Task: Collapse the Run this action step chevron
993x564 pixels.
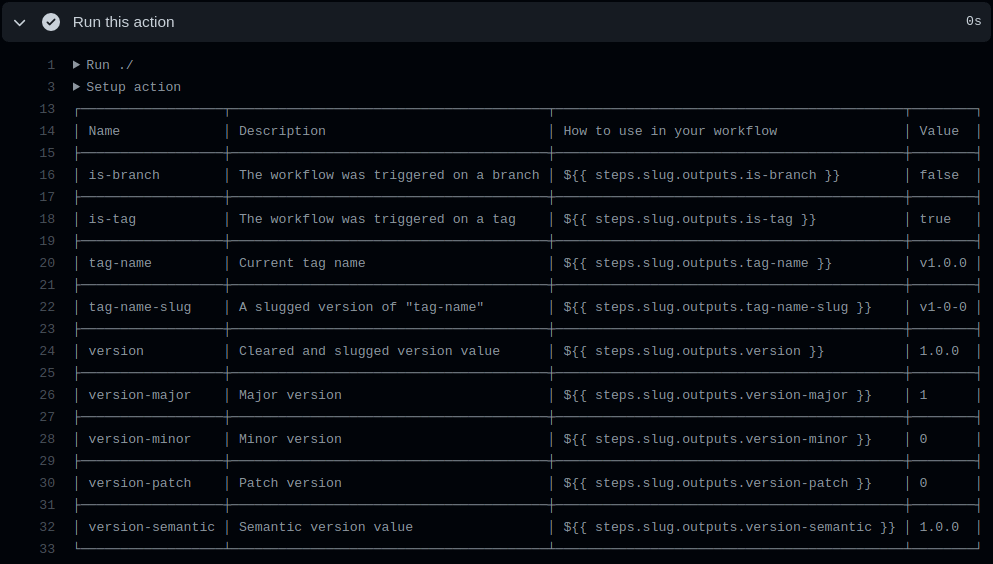Action: (20, 23)
